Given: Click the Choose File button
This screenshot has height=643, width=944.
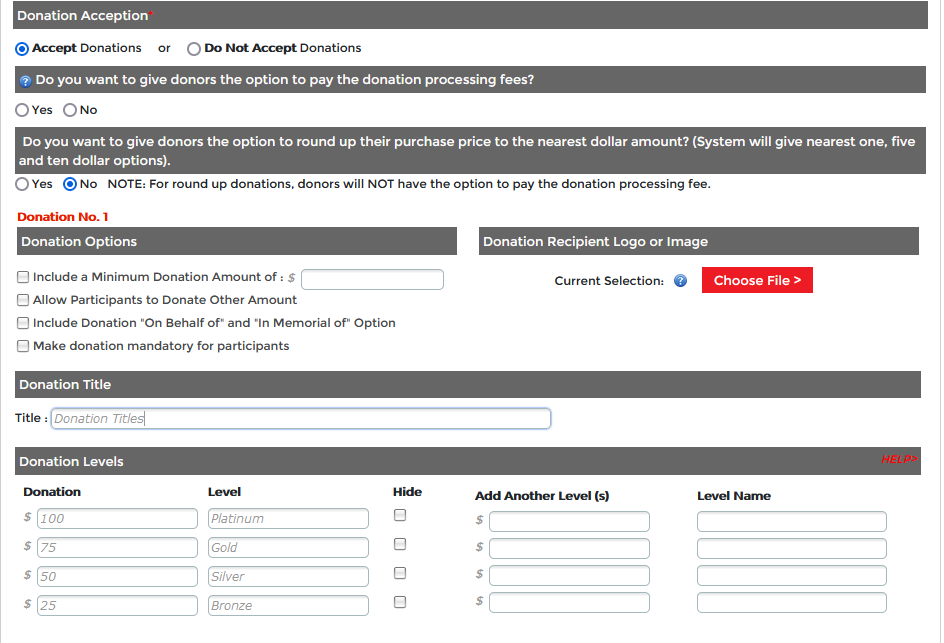Looking at the screenshot, I should pos(757,281).
